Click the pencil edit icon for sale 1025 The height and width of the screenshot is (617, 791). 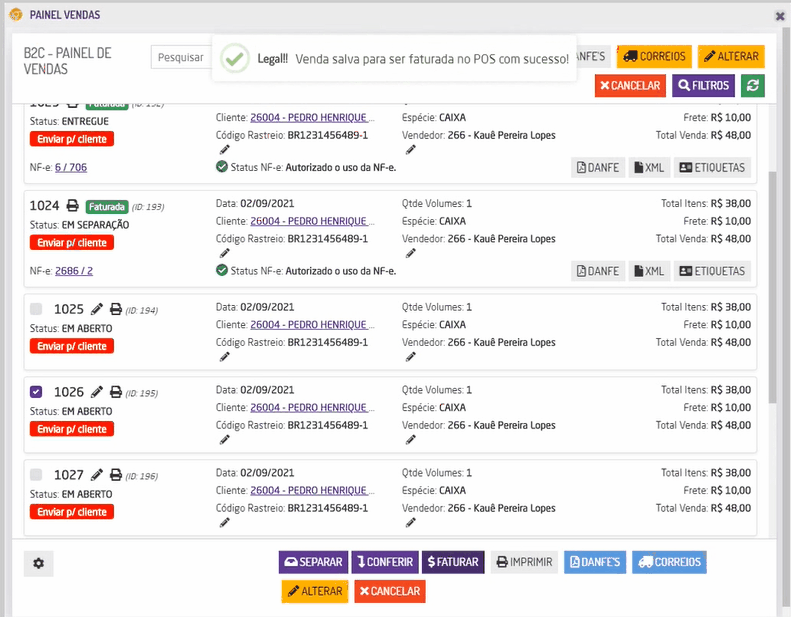click(x=97, y=309)
